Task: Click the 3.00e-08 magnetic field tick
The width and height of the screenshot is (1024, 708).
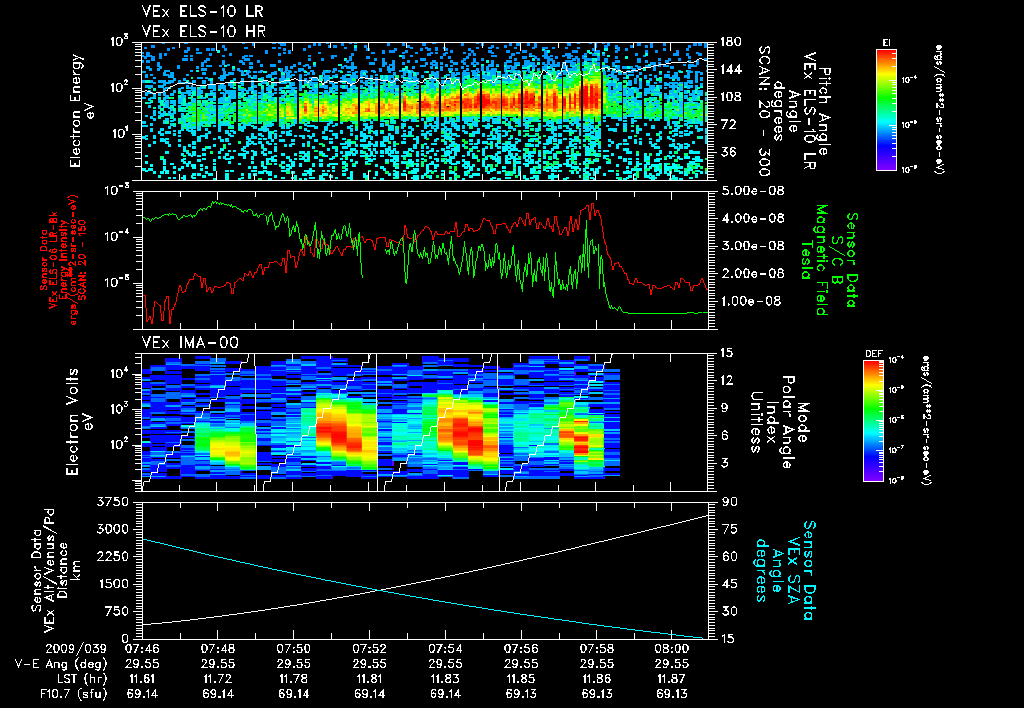Action: click(x=752, y=246)
